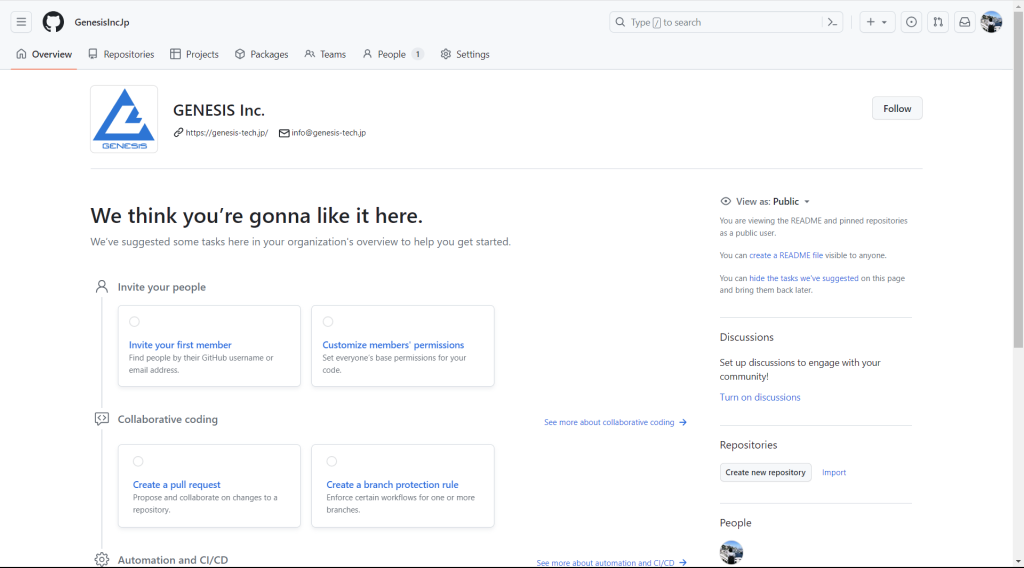Image resolution: width=1024 pixels, height=568 pixels.
Task: Expand the create new plus dropdown
Action: tap(877, 22)
